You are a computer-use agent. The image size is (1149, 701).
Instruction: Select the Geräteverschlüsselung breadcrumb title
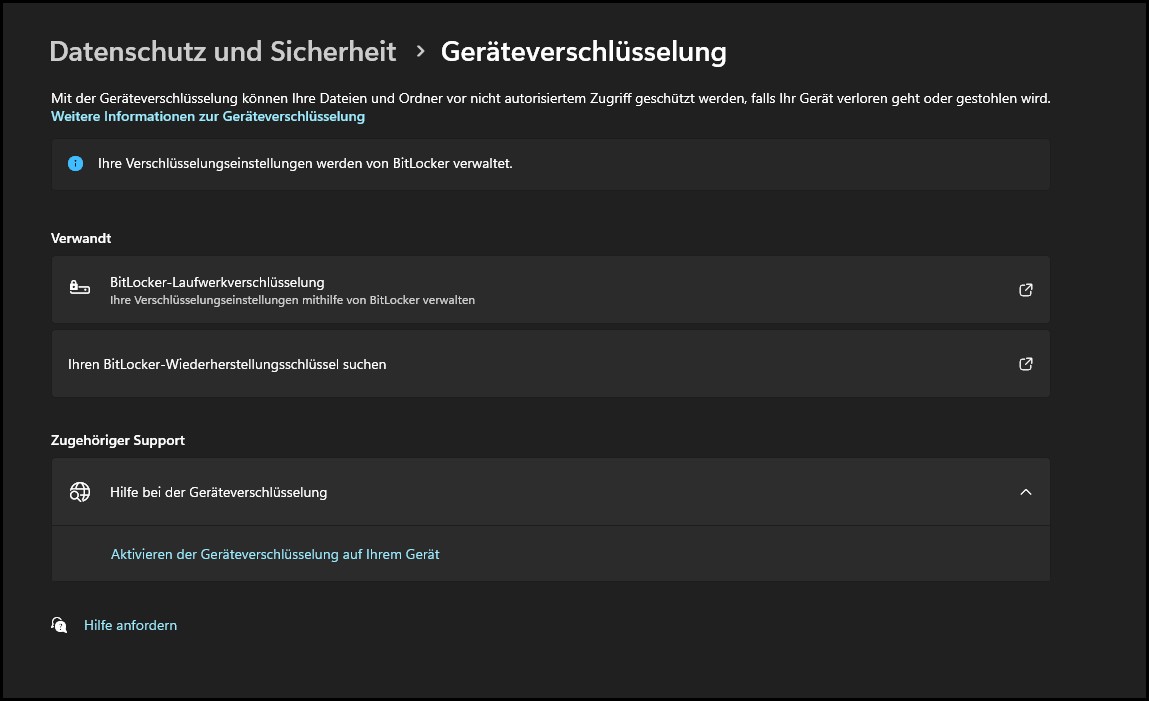tap(585, 52)
